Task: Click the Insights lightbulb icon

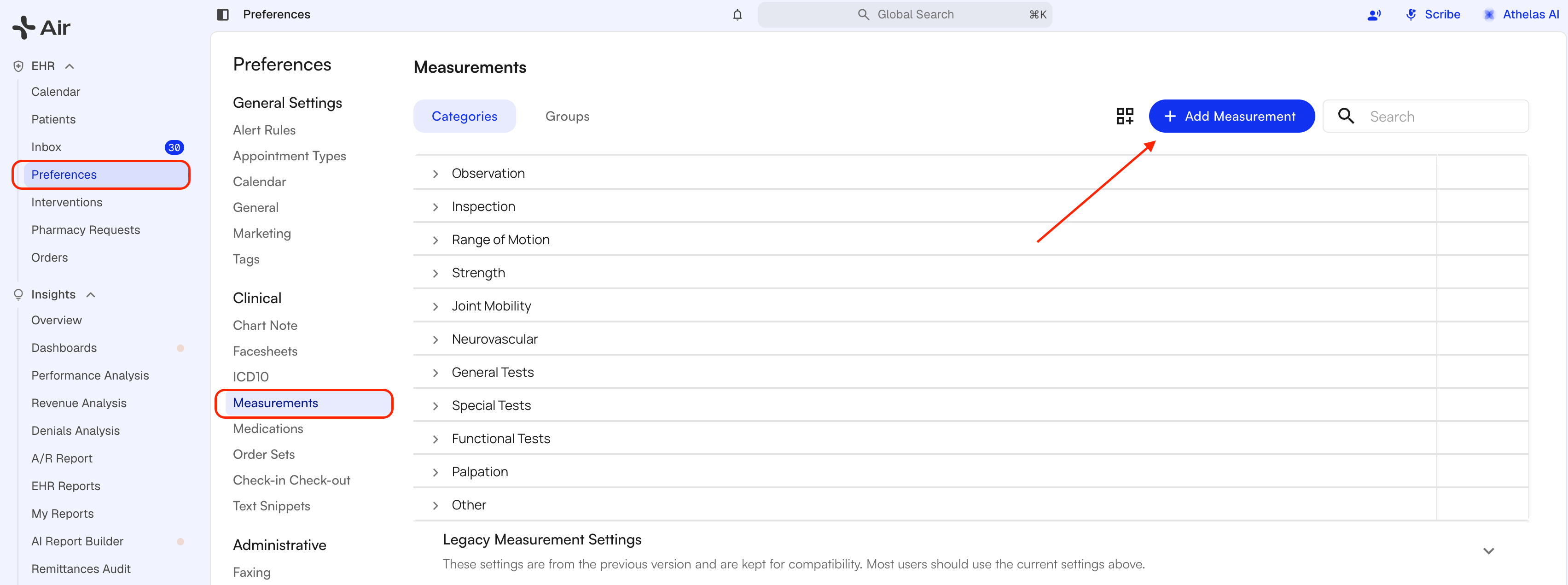Action: [x=18, y=295]
